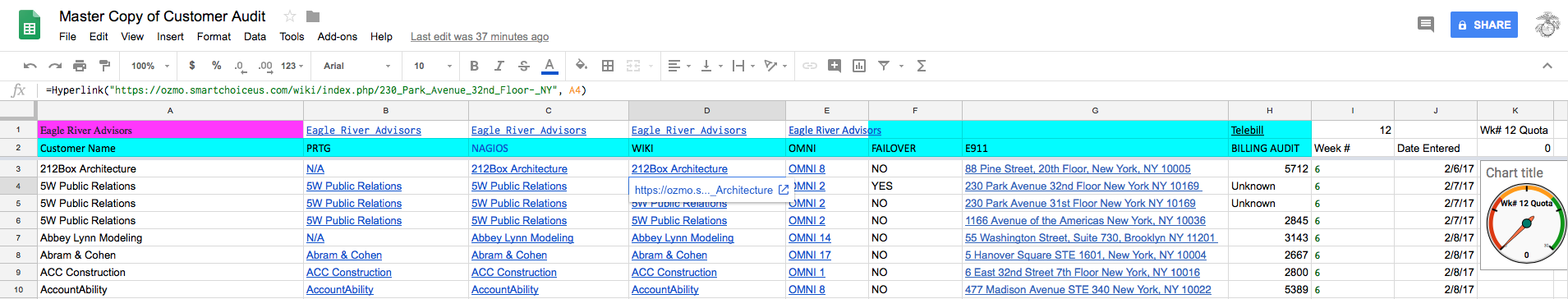The height and width of the screenshot is (299, 1568).
Task: Open the Help menu
Action: point(381,36)
